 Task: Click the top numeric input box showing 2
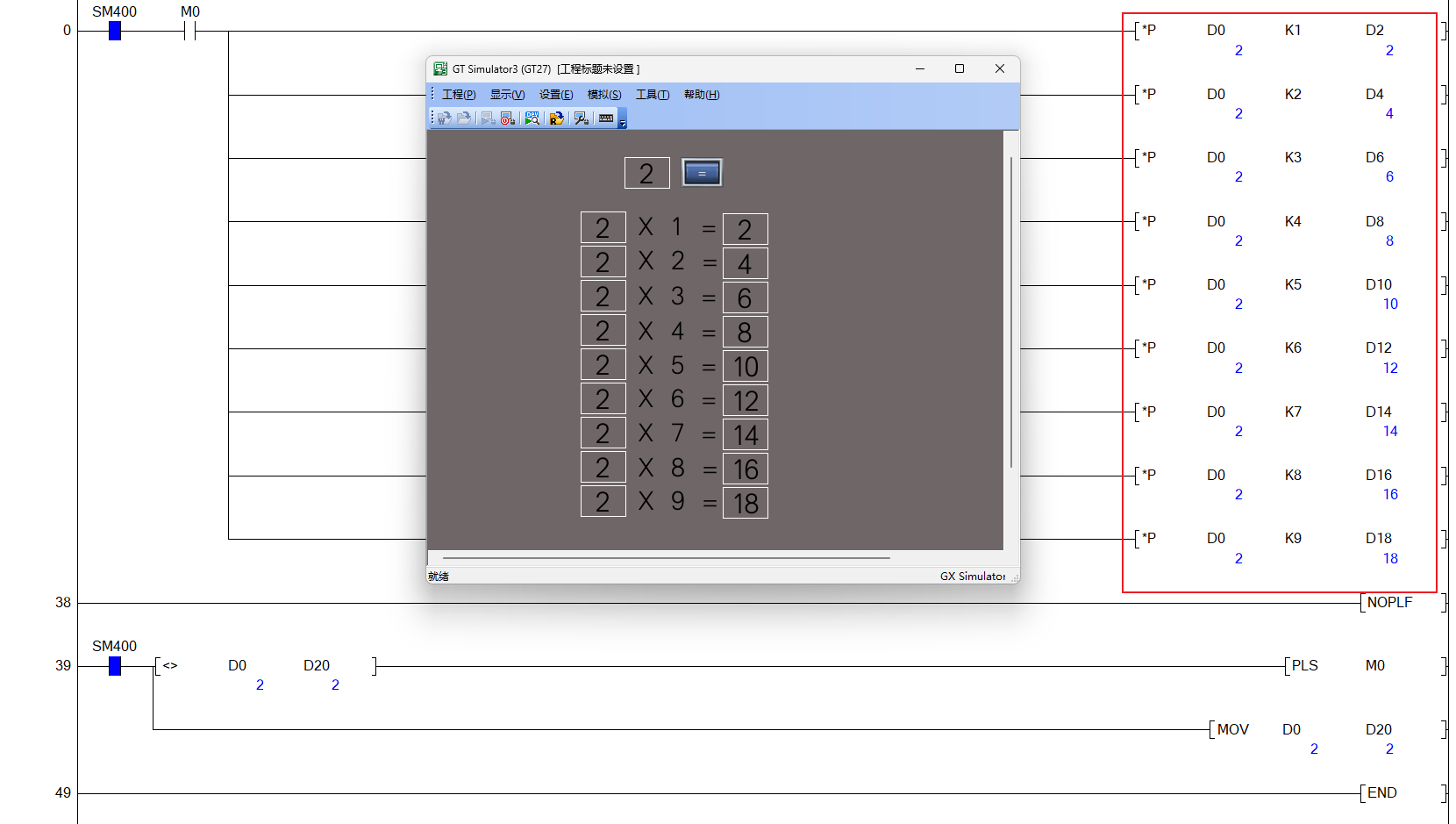point(646,173)
